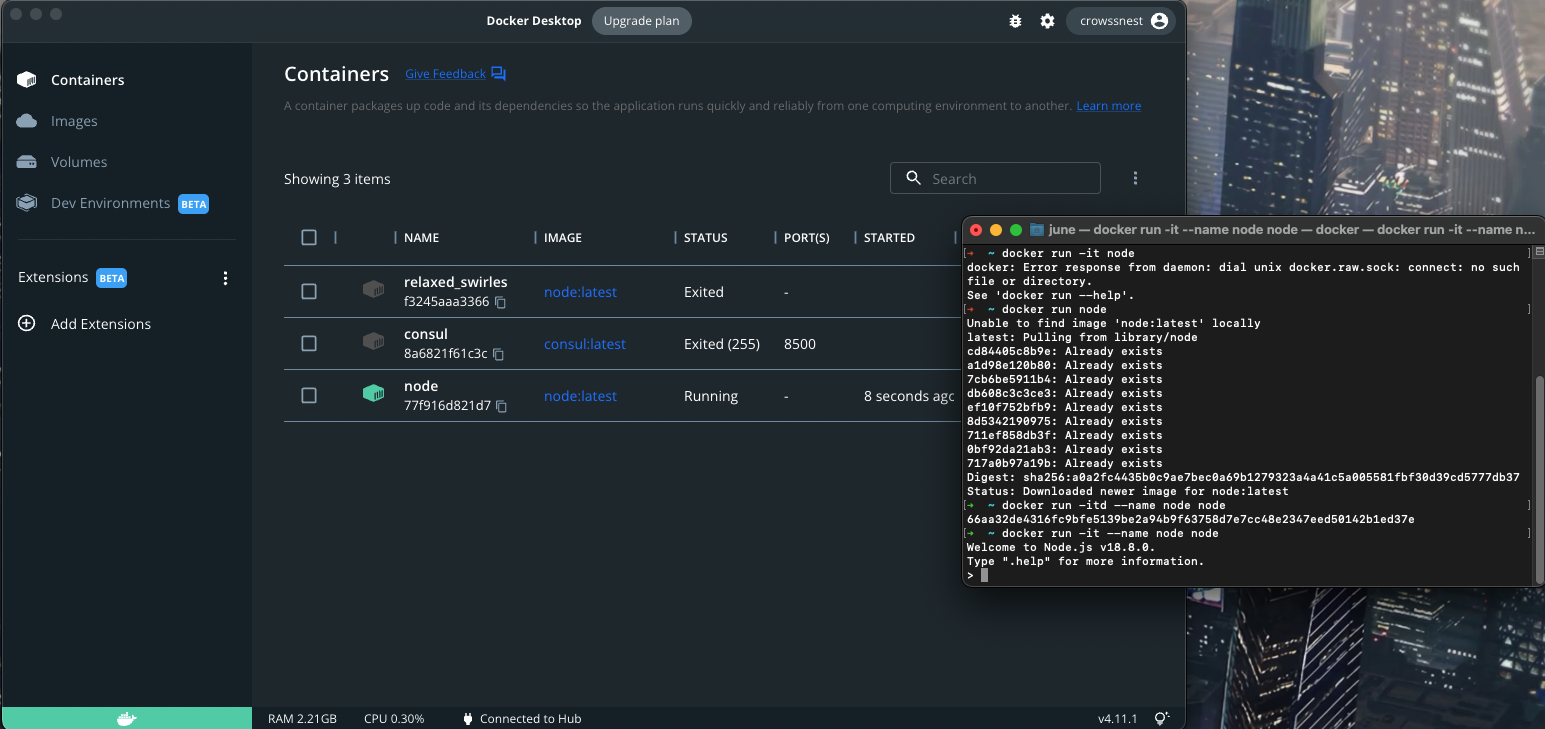The image size is (1545, 729).
Task: Open the Volumes sidebar section
Action: (x=79, y=162)
